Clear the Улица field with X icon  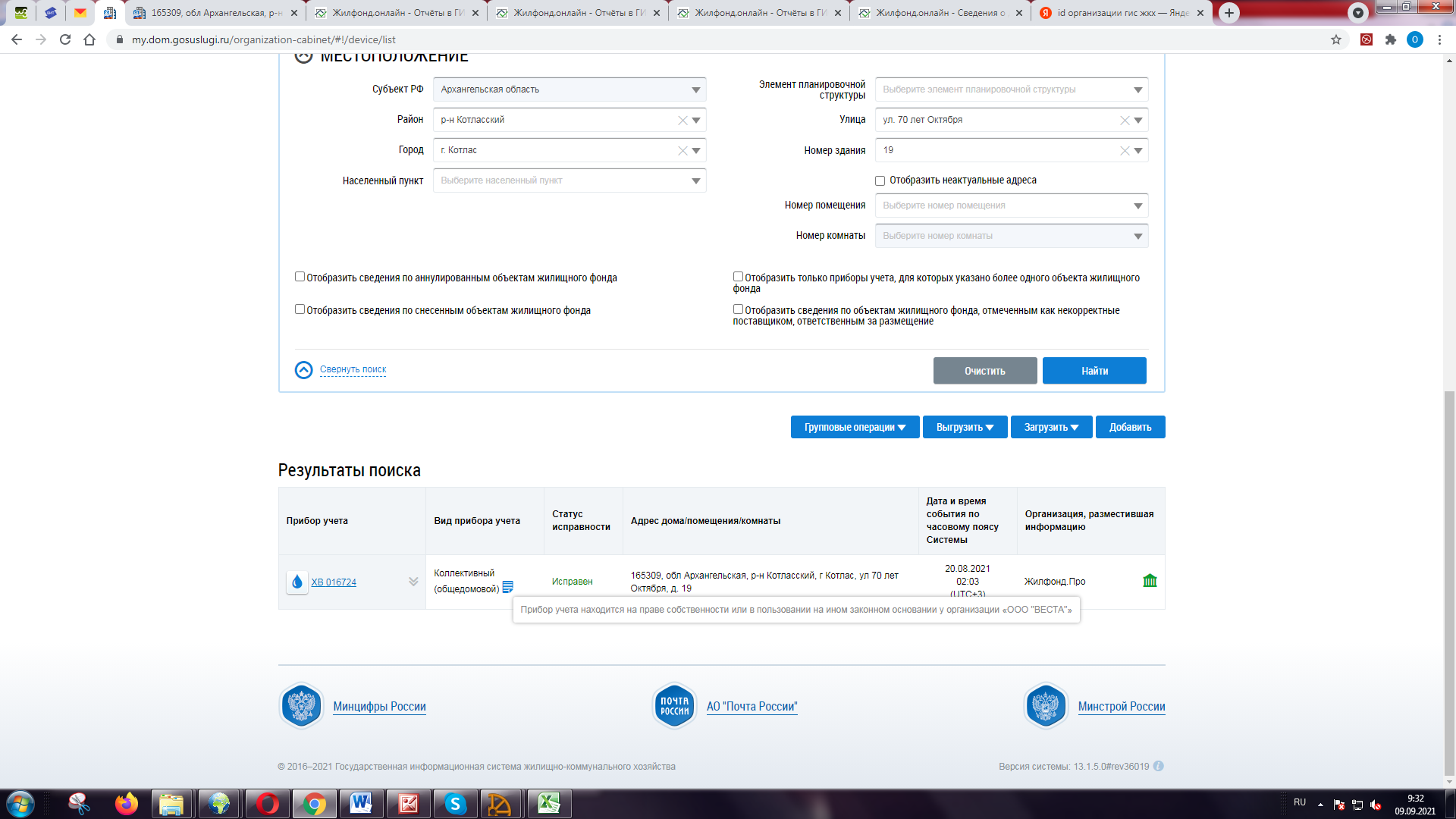coord(1125,120)
